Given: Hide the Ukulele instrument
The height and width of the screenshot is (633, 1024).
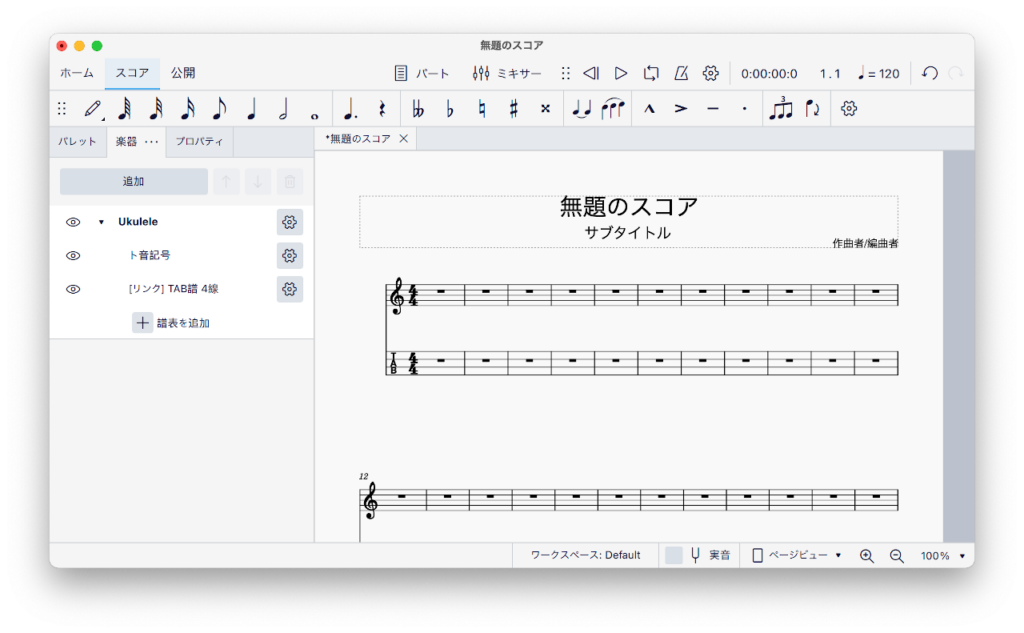Looking at the screenshot, I should click(73, 222).
